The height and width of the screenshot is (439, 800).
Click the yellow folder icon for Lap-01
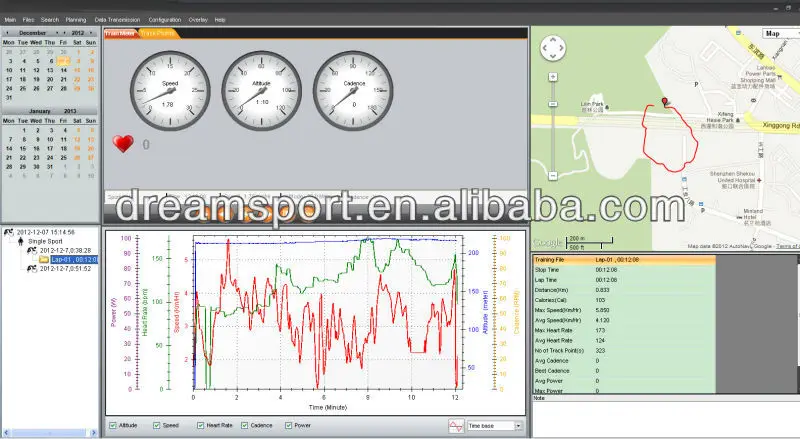pyautogui.click(x=44, y=260)
